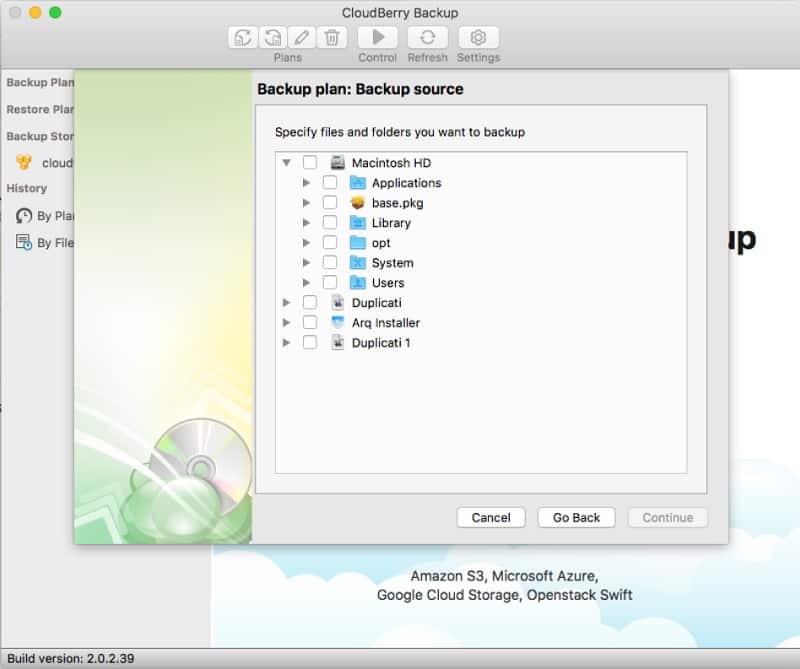800x669 pixels.
Task: Expand the Users folder
Action: point(306,282)
